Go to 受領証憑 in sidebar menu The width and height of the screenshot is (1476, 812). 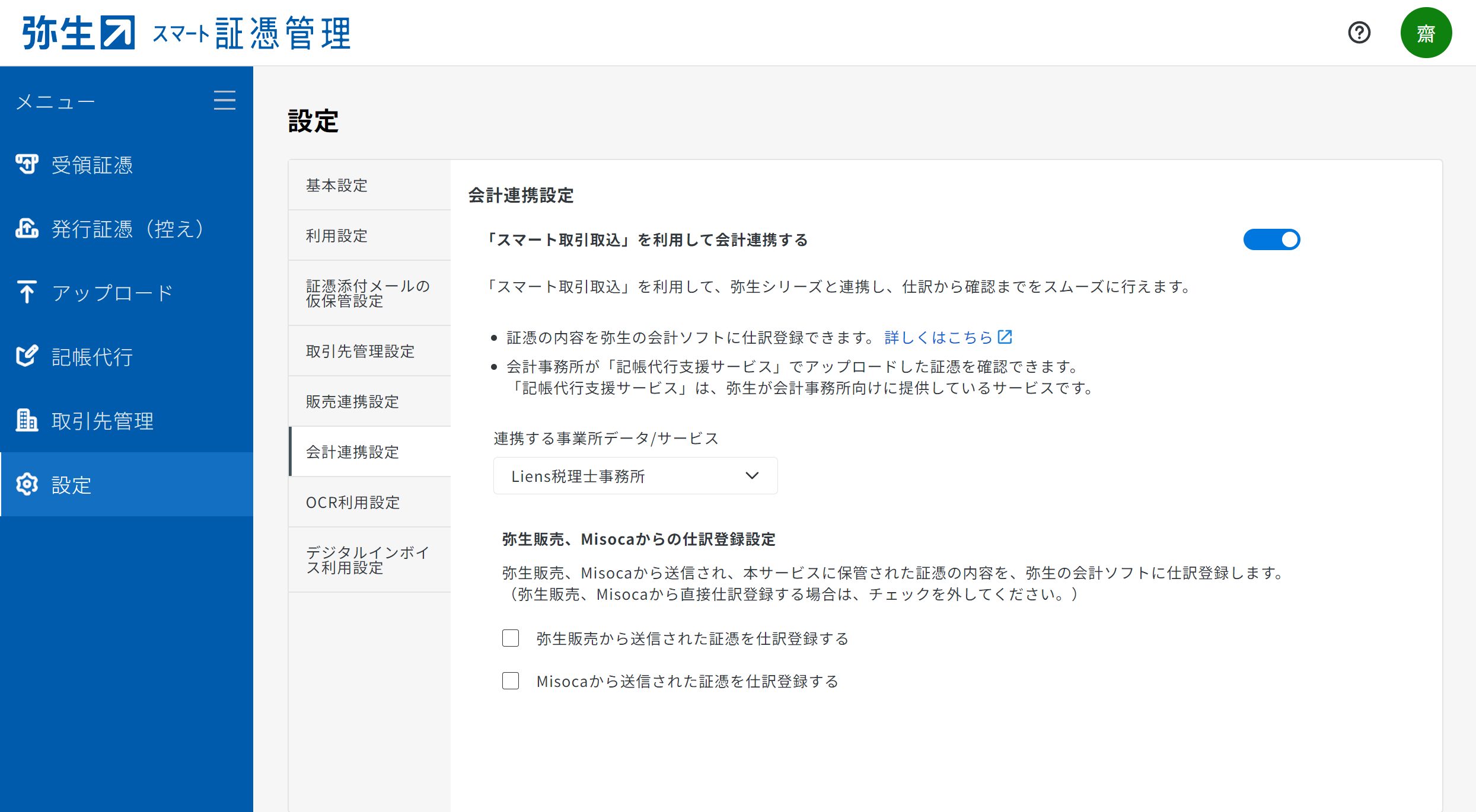click(126, 164)
